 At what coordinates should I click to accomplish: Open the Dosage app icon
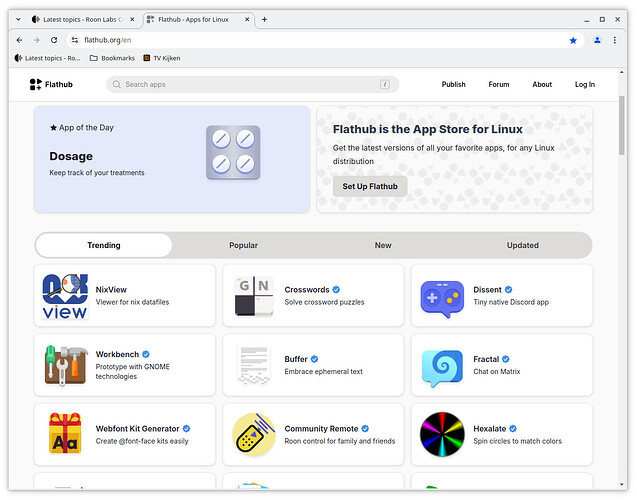[233, 153]
